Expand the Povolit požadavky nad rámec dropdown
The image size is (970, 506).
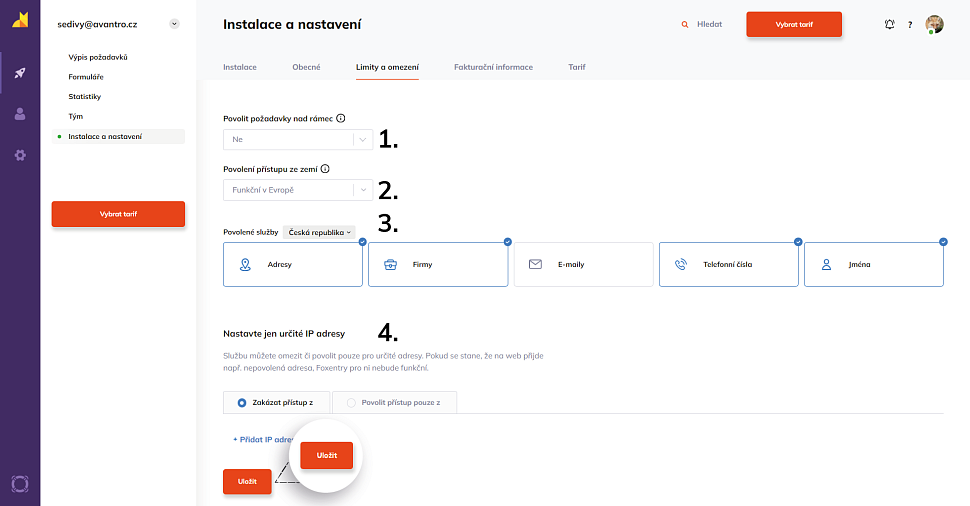362,140
